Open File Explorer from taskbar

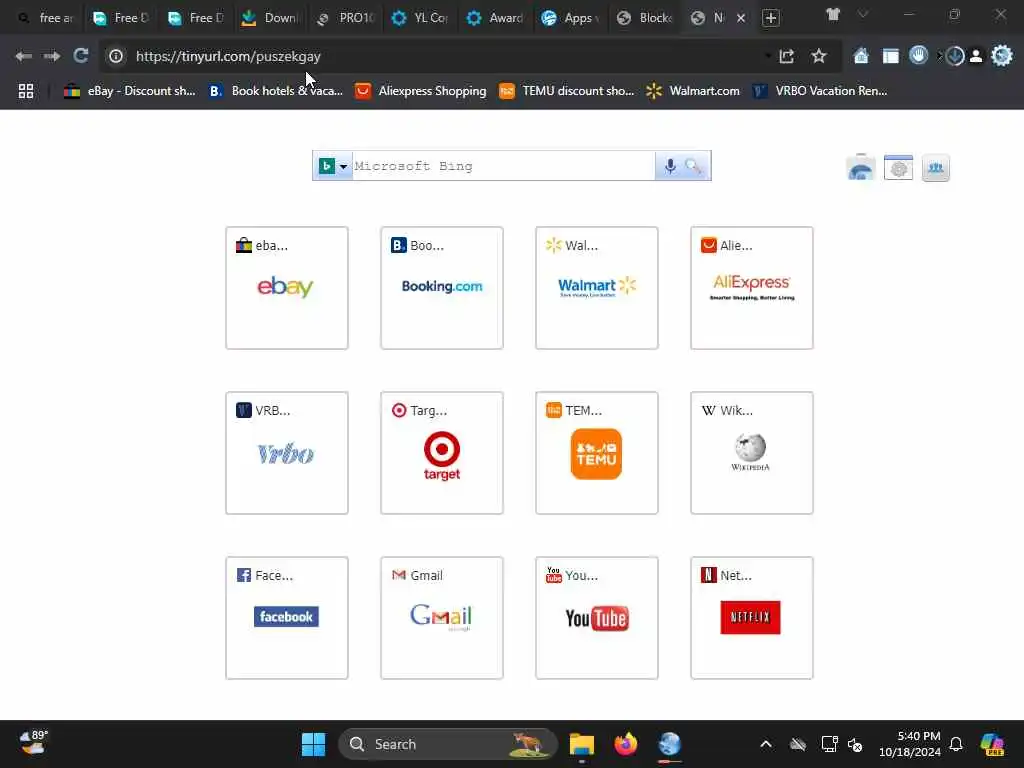coord(581,744)
